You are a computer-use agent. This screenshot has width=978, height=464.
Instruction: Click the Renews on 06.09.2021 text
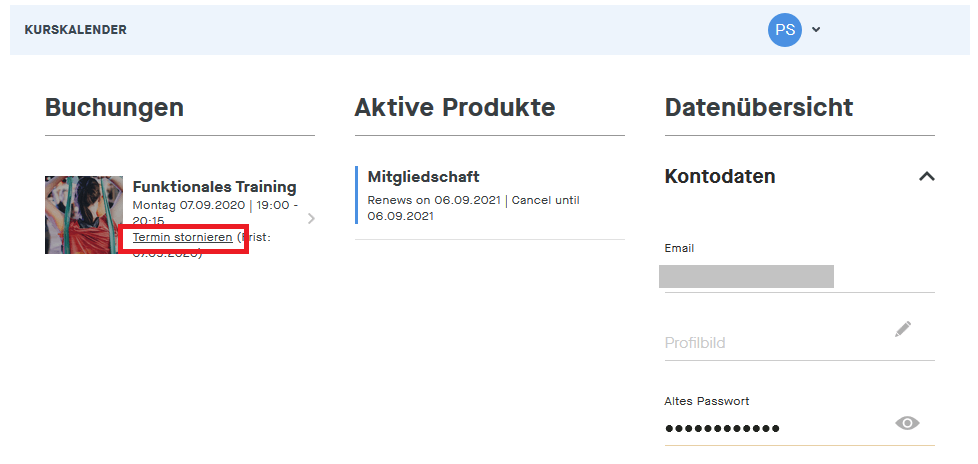pyautogui.click(x=434, y=200)
